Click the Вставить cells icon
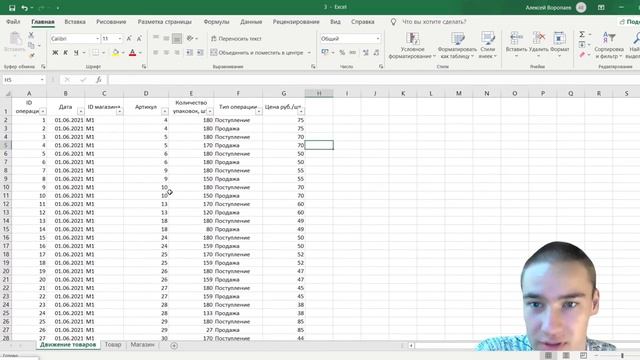 tap(516, 38)
